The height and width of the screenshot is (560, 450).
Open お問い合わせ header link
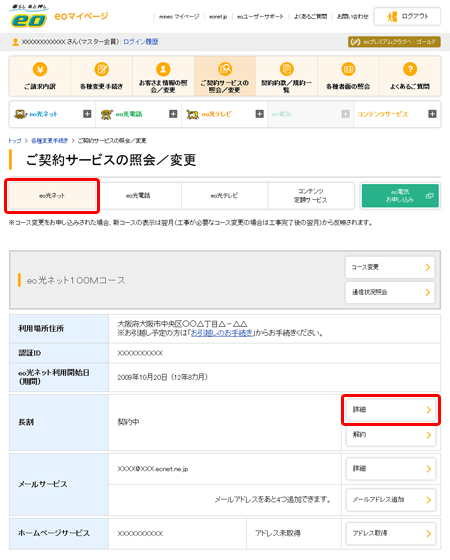point(352,16)
